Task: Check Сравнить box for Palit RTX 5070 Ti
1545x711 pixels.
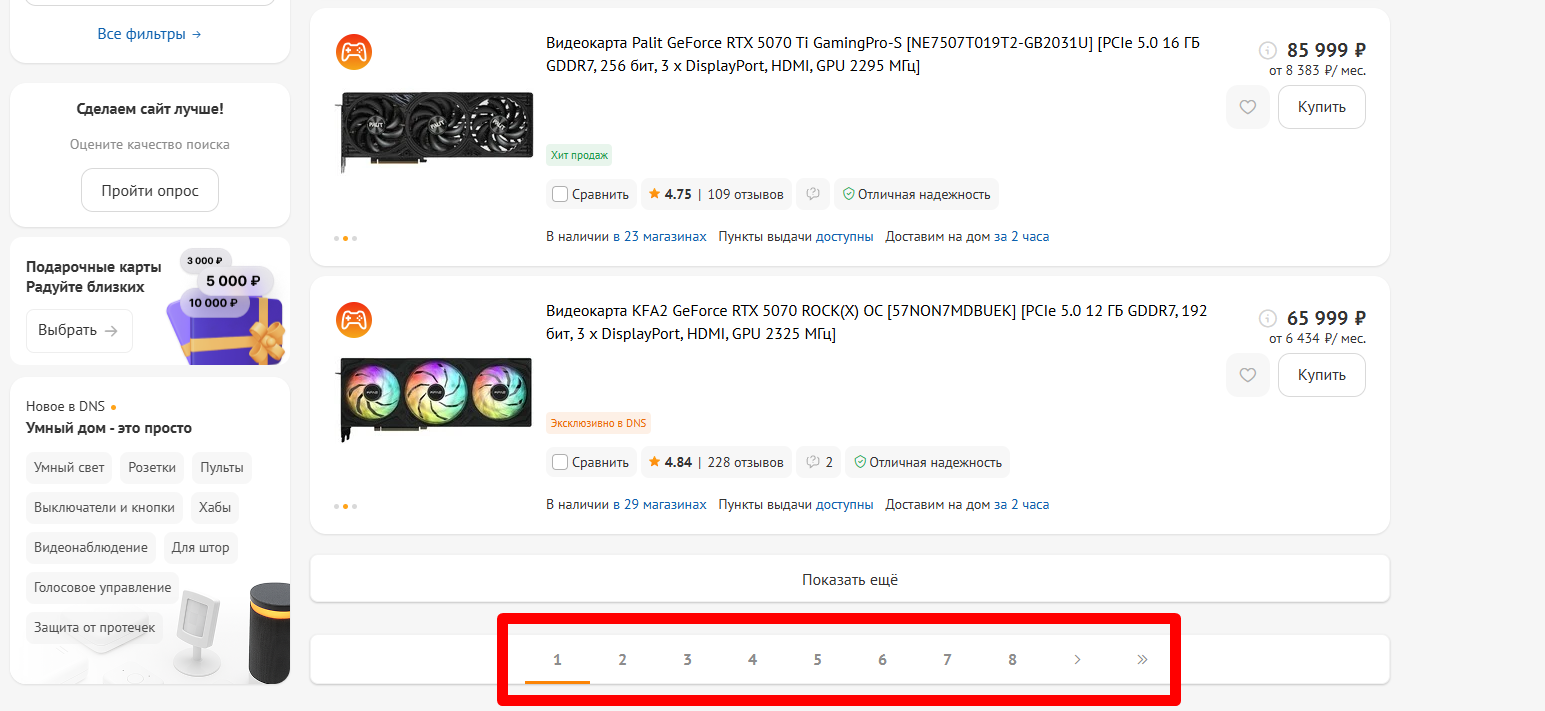Action: pyautogui.click(x=560, y=194)
